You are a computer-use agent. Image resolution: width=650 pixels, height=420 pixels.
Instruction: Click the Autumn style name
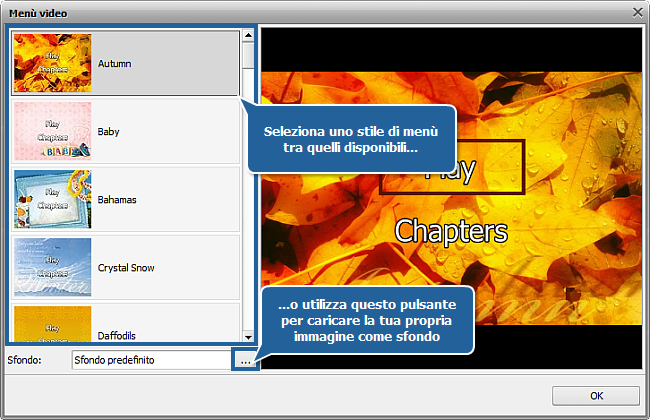(x=115, y=63)
